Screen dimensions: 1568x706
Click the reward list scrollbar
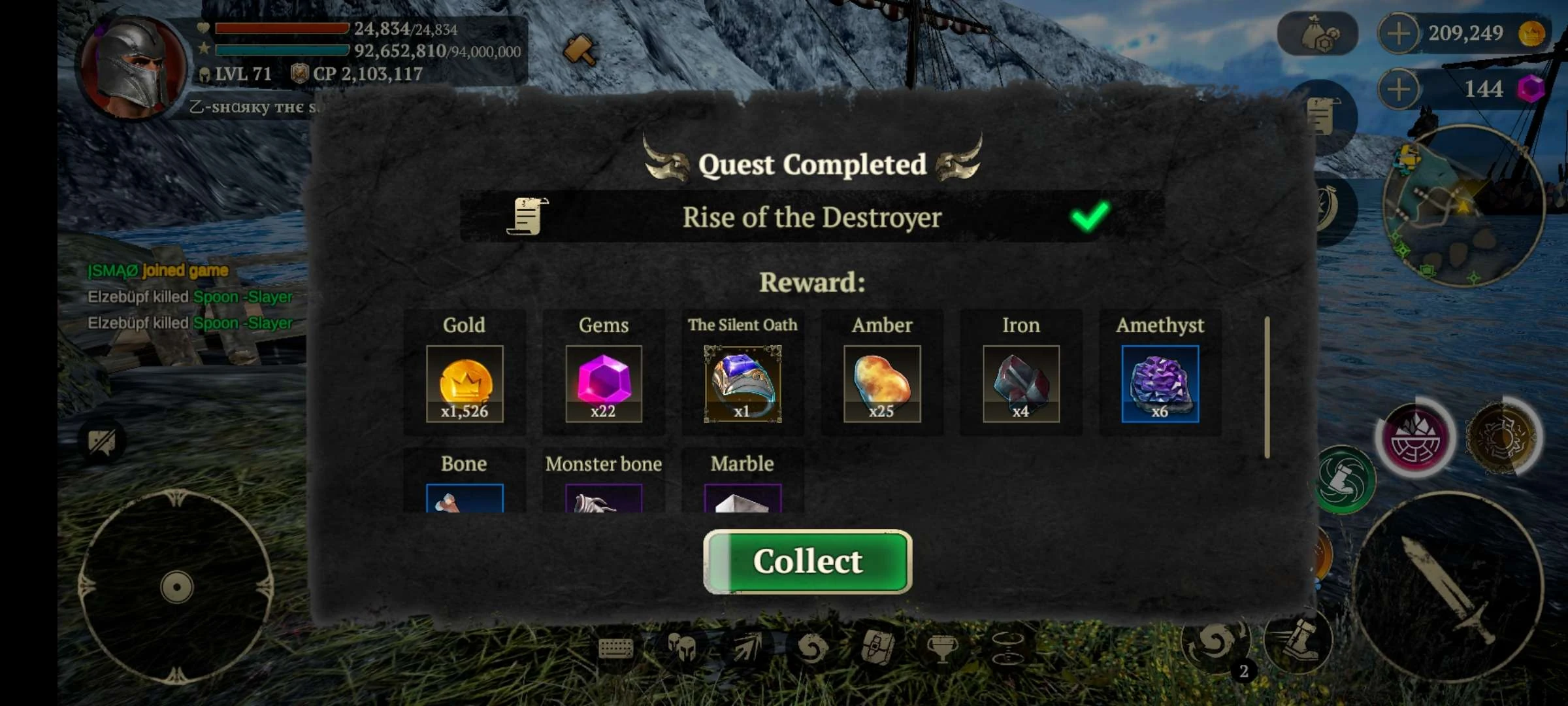pos(1267,388)
